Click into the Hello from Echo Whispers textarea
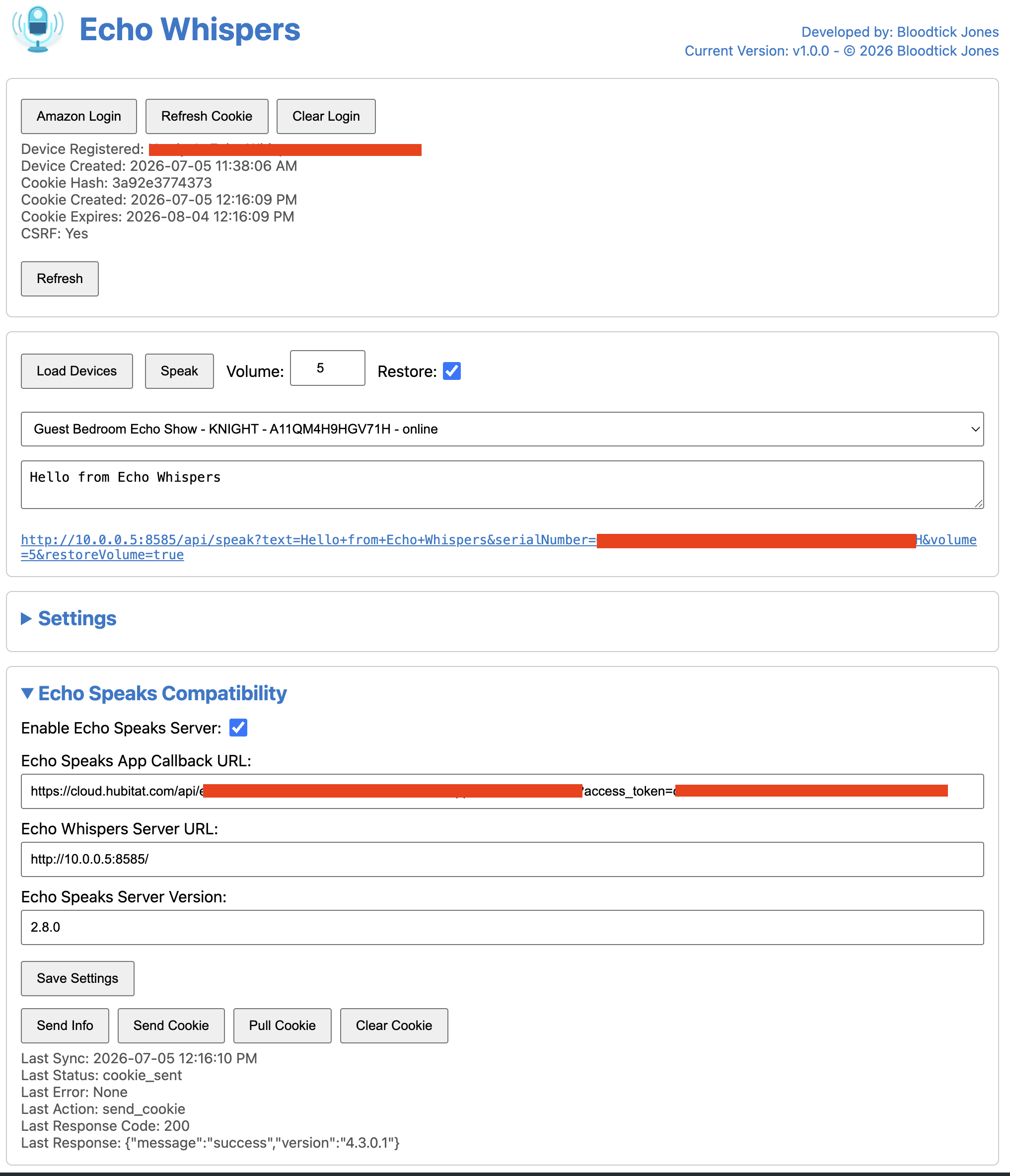The width and height of the screenshot is (1010, 1176). point(502,485)
